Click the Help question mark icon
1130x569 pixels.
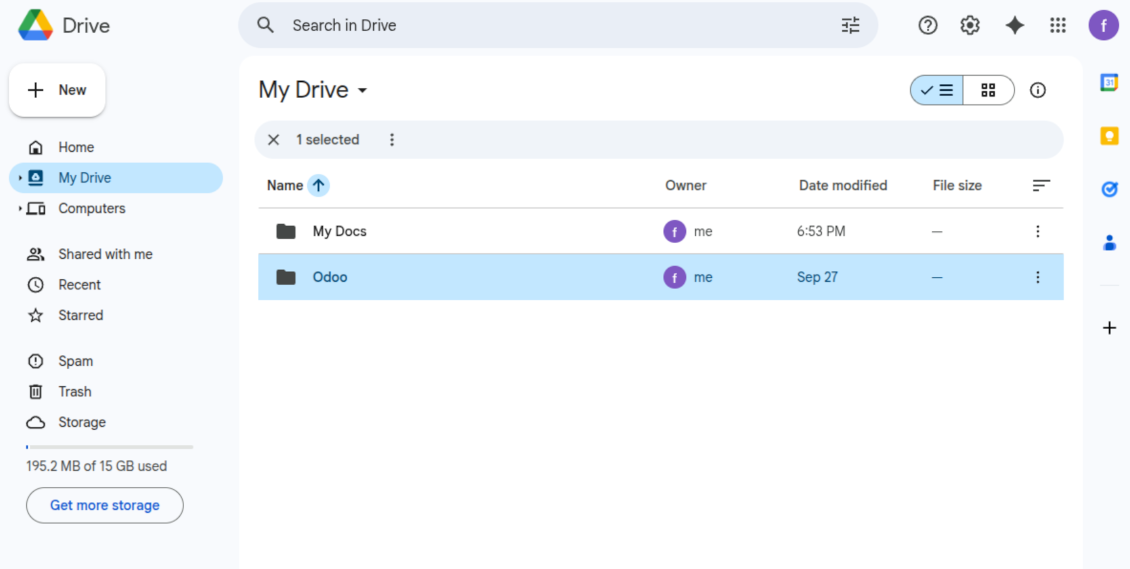(928, 26)
